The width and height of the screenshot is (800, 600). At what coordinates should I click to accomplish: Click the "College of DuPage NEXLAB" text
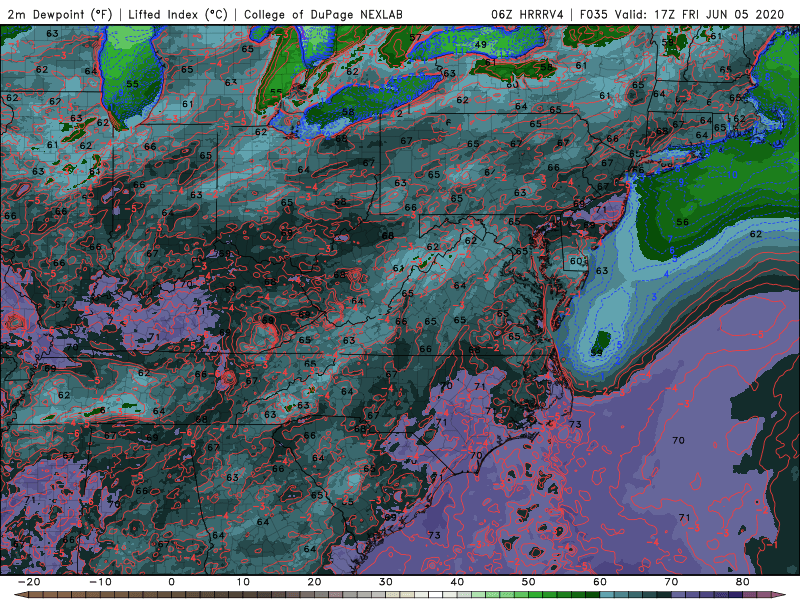tap(323, 14)
